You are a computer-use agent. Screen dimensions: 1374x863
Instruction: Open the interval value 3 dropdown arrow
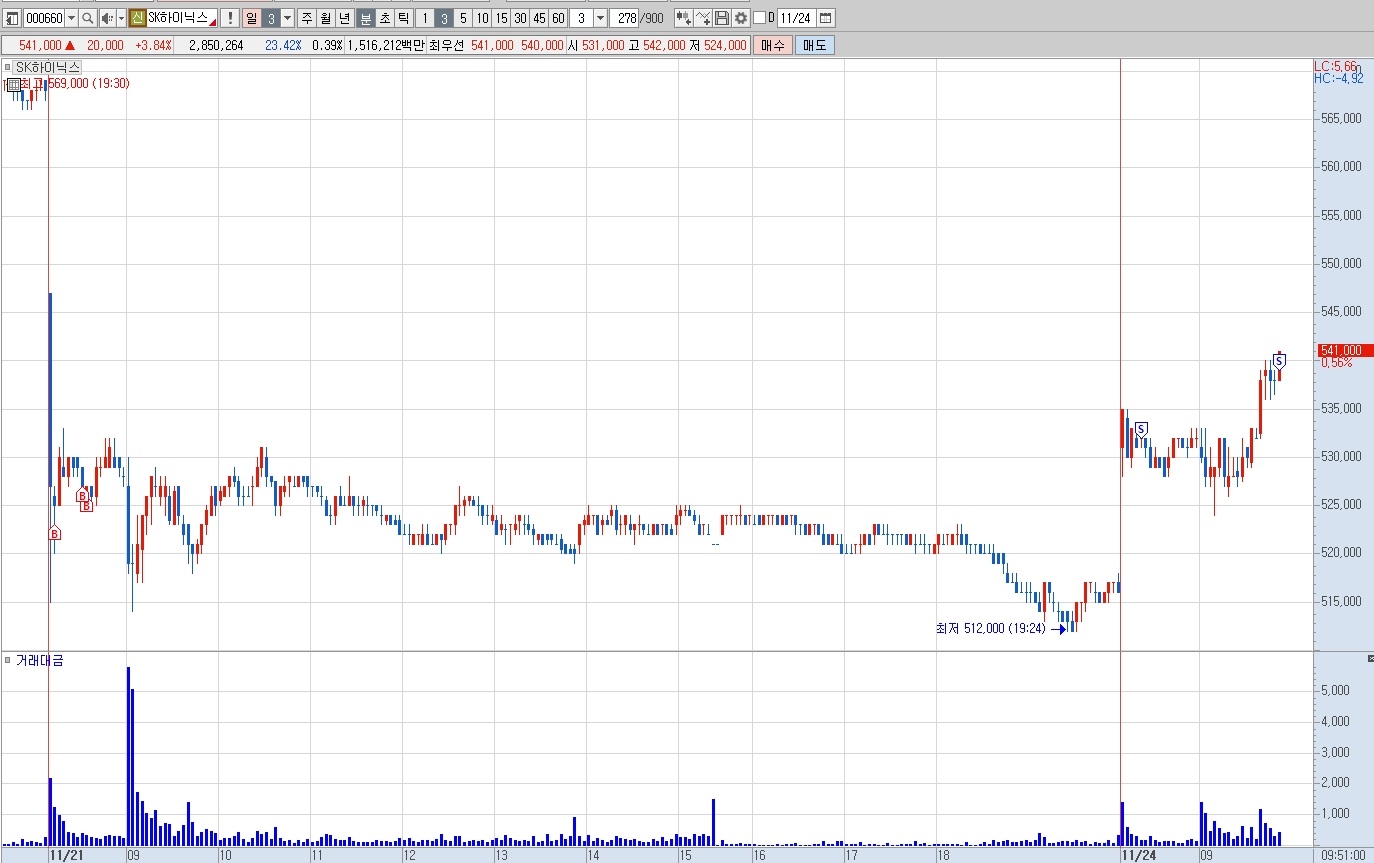pyautogui.click(x=600, y=18)
